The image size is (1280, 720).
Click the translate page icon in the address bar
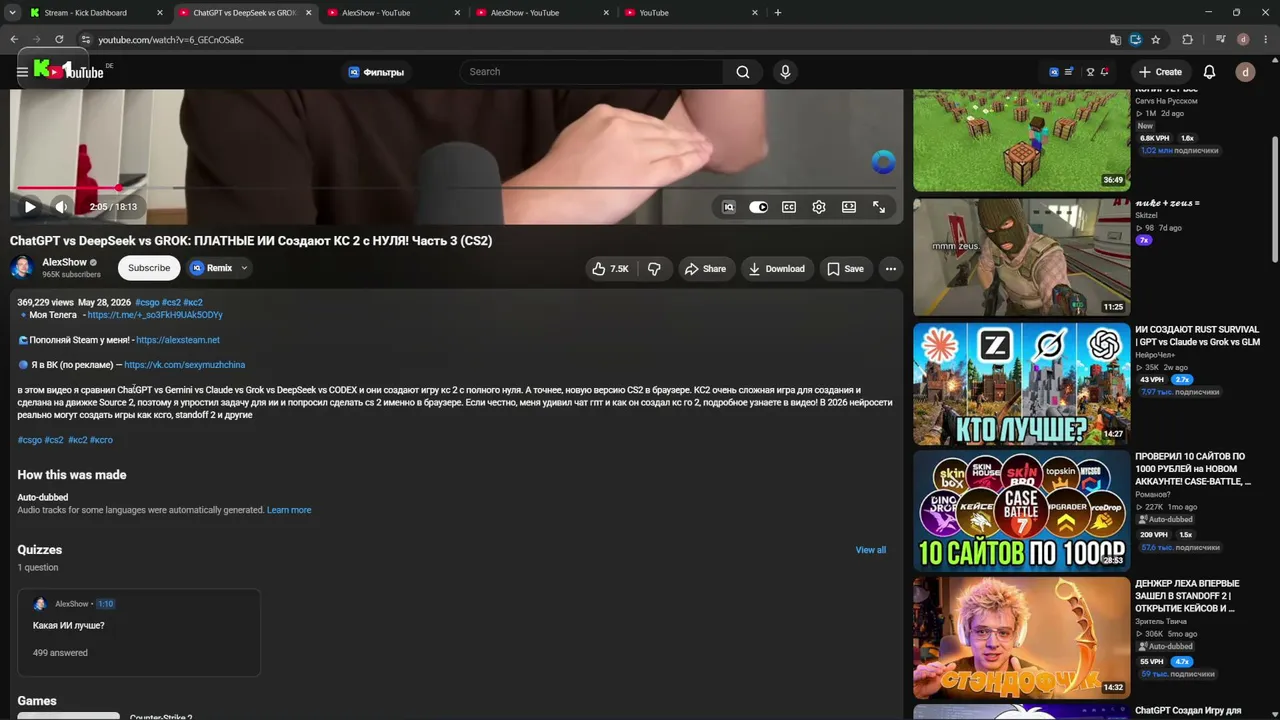(x=1116, y=40)
